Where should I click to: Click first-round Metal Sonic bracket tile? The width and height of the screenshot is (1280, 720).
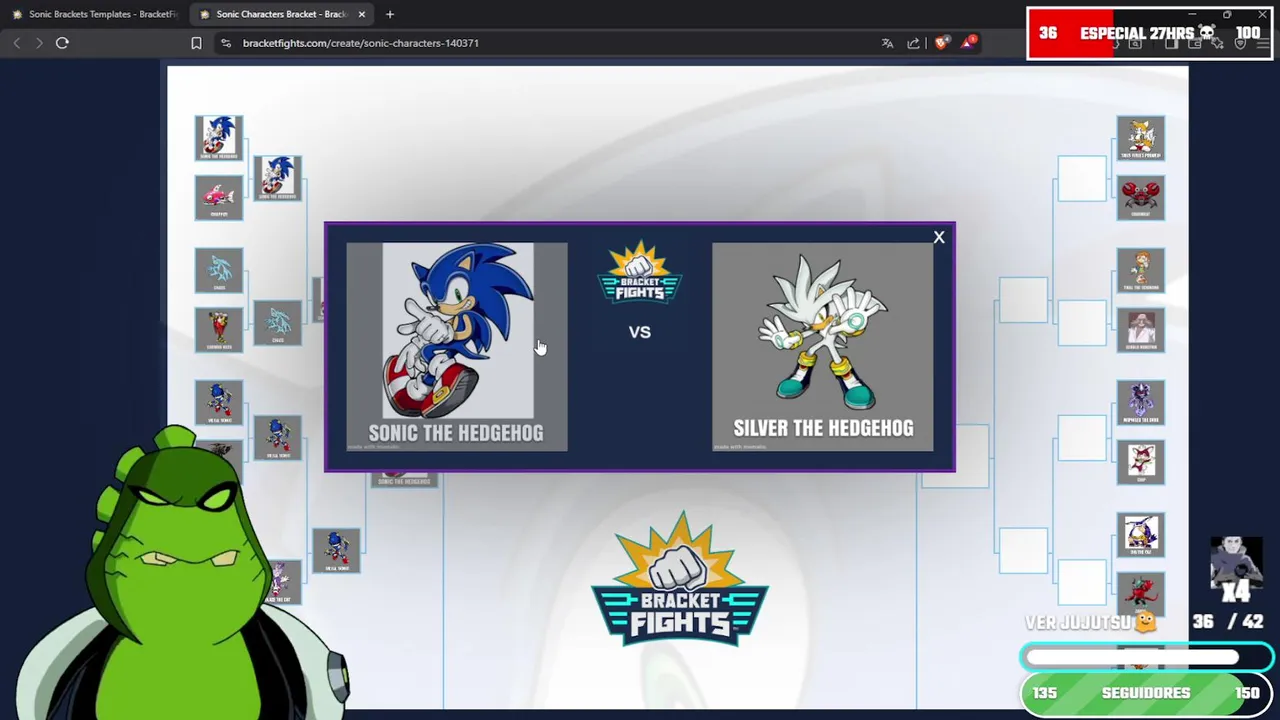[x=219, y=402]
